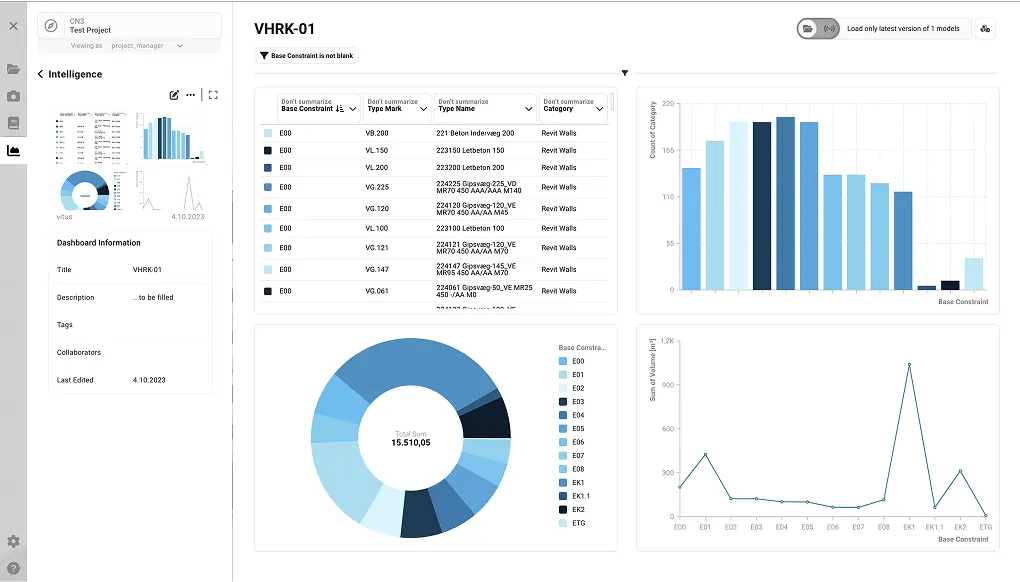
Task: Click the compass project icon
Action: [51, 26]
